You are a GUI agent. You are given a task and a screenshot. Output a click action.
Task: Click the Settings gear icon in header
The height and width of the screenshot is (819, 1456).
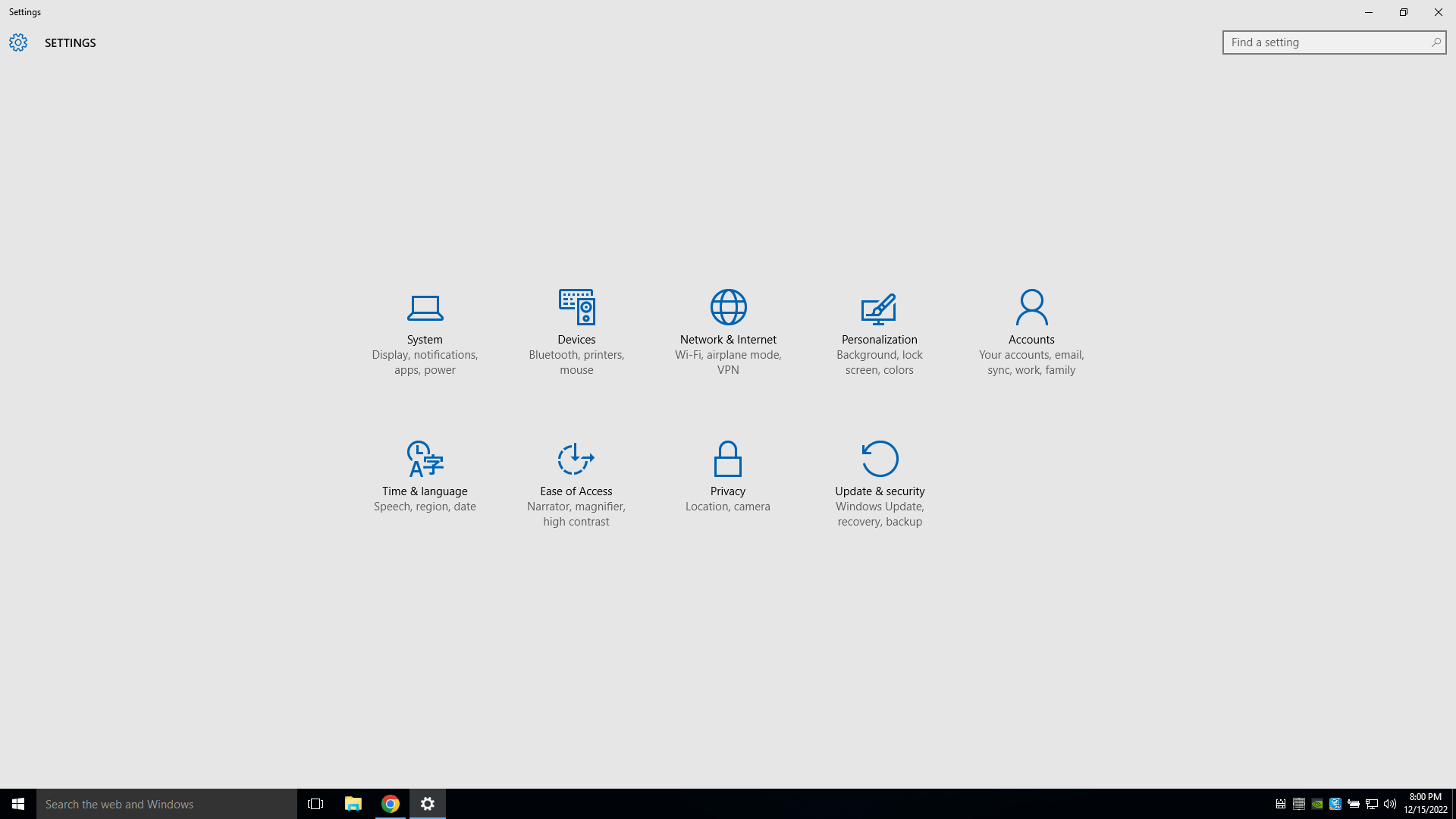(18, 42)
